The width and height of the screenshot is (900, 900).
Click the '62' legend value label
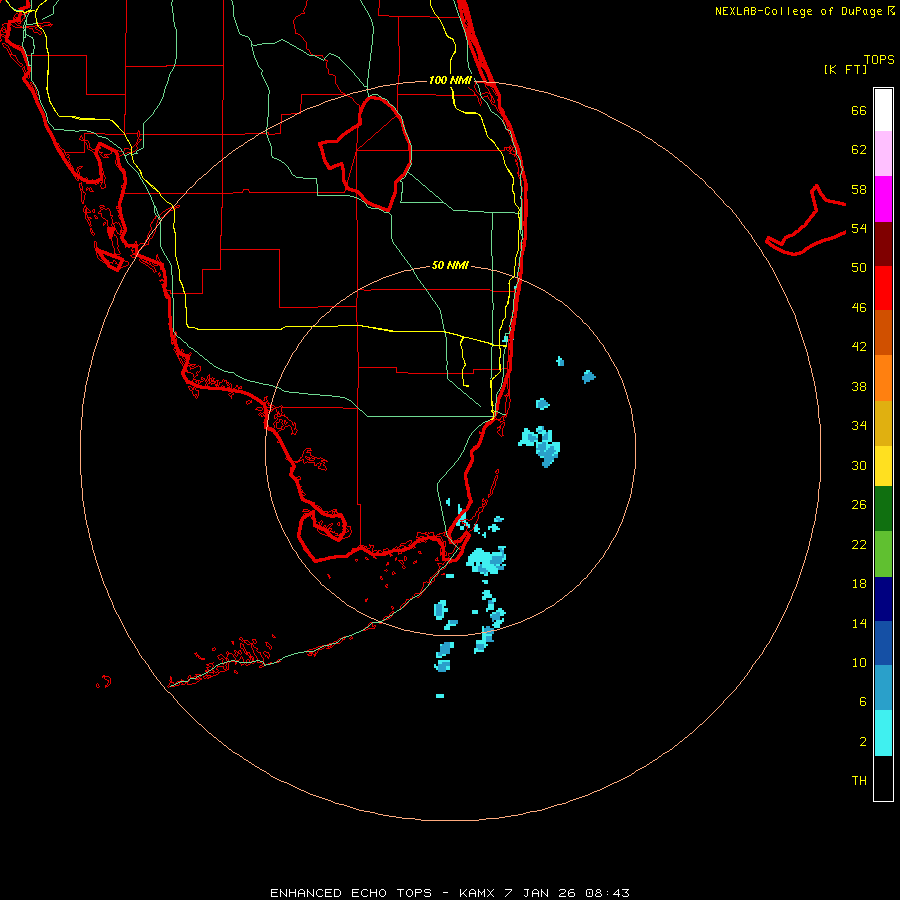(x=859, y=150)
